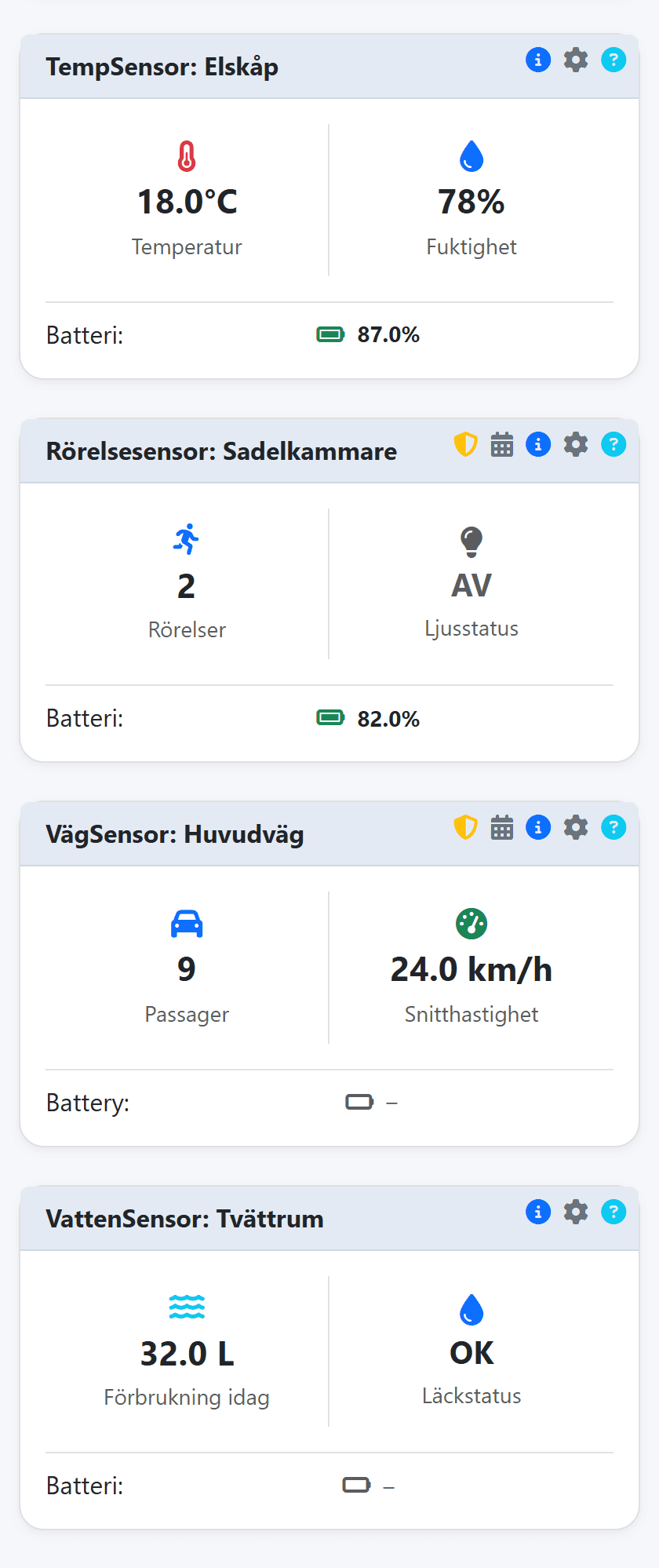The image size is (659, 1568).
Task: Open settings gear for Rörelsesensor Sadelkammare
Action: click(x=576, y=444)
